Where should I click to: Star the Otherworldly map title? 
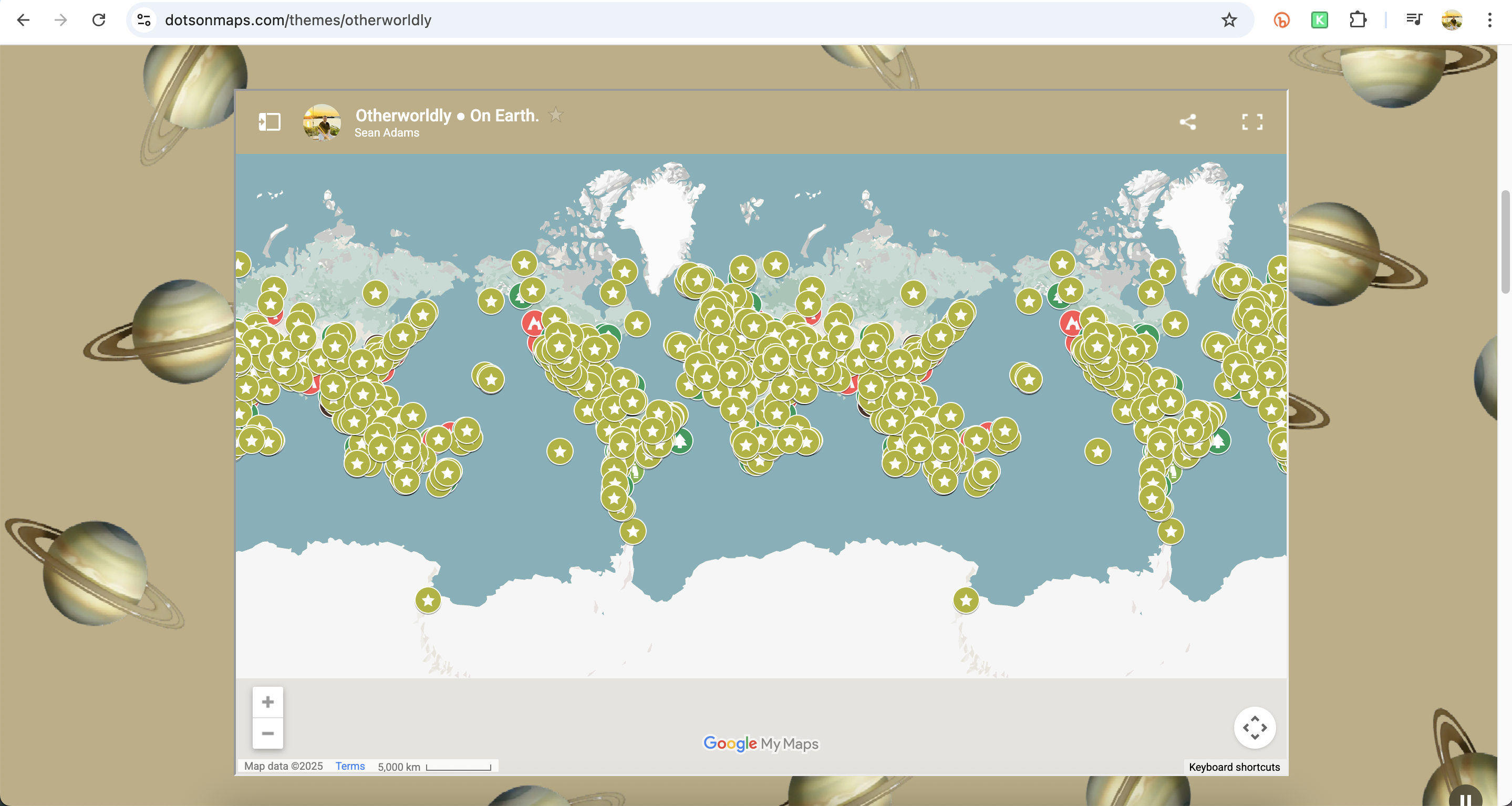pos(555,115)
